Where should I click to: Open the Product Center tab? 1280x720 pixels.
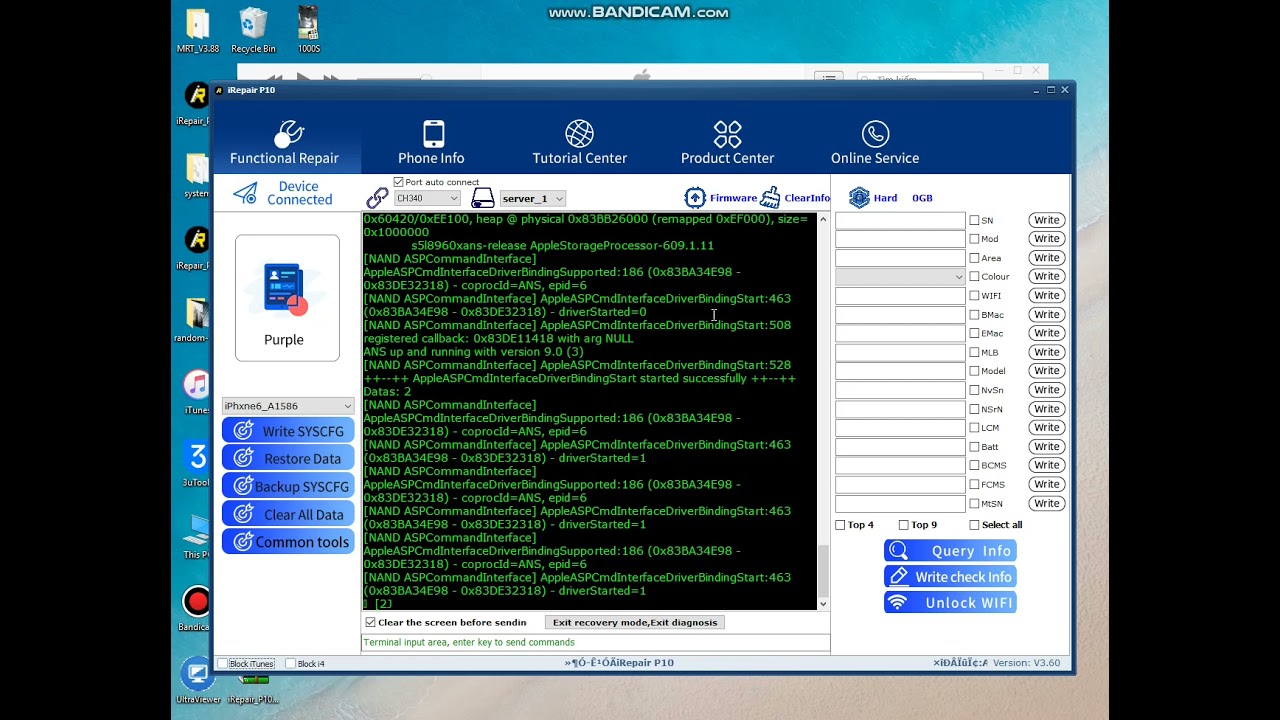727,143
